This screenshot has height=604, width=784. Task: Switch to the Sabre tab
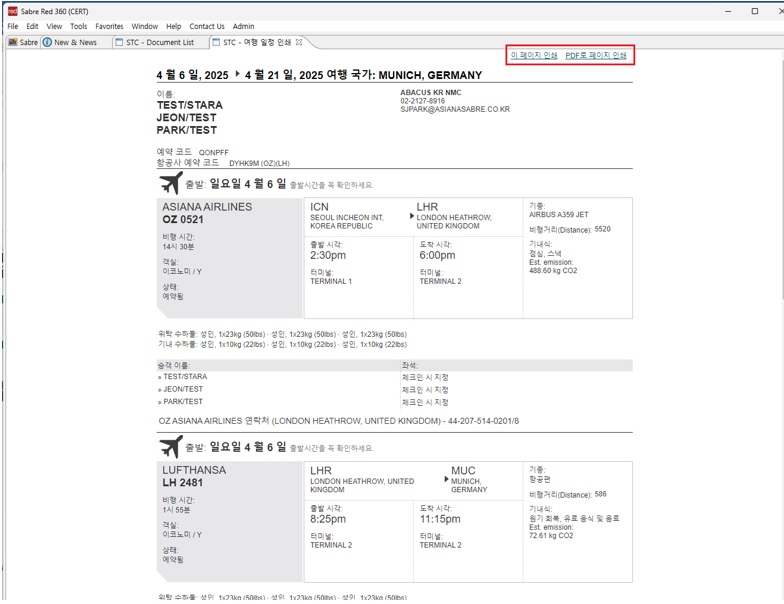click(23, 42)
